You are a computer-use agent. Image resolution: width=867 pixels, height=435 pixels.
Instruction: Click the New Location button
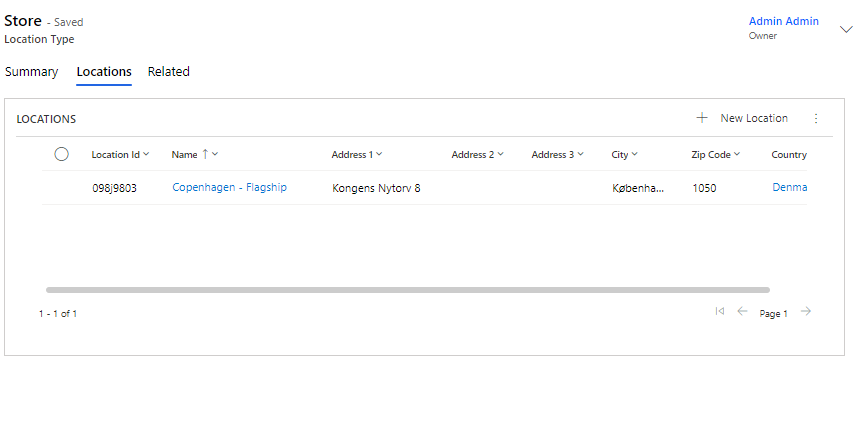[x=753, y=118]
